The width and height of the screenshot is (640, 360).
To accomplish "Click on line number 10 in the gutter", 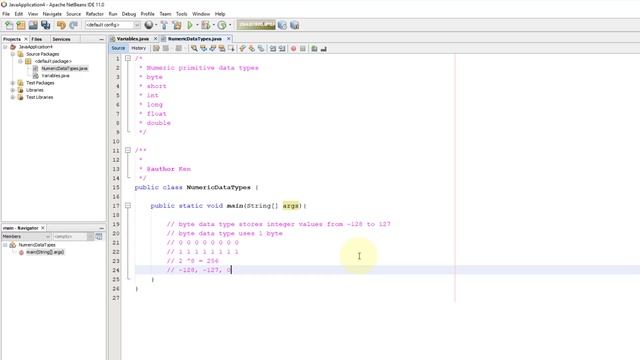I will click(116, 142).
